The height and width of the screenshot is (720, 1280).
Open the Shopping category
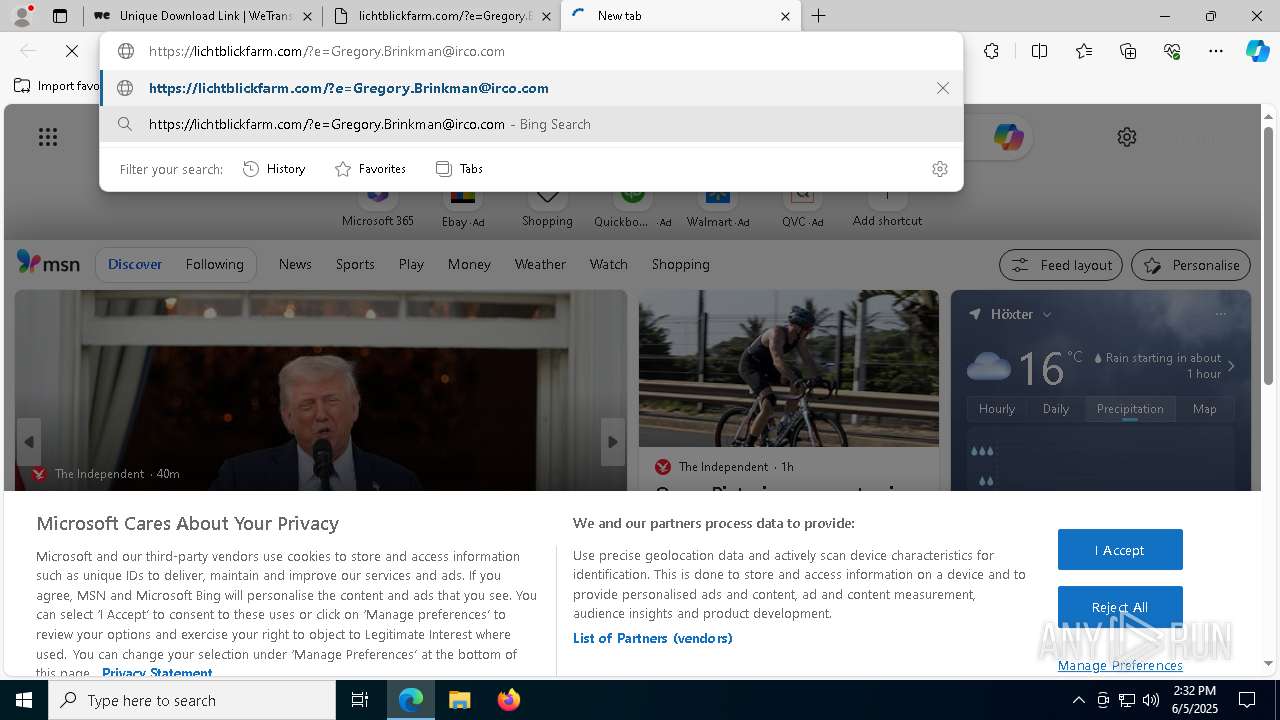680,264
